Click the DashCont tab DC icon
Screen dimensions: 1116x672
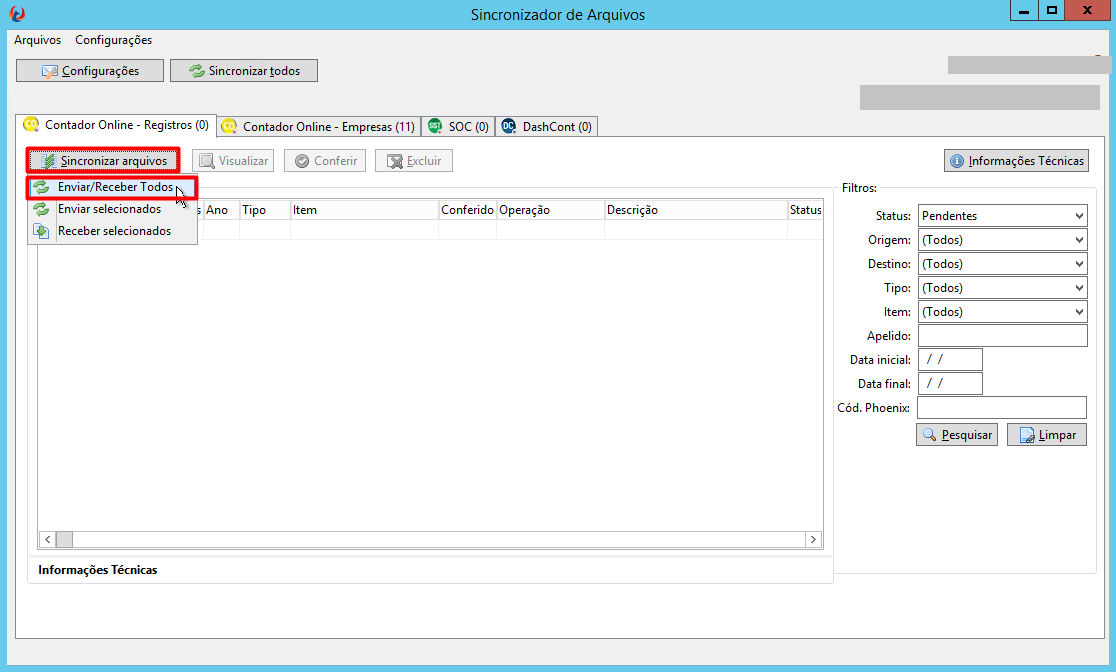508,126
